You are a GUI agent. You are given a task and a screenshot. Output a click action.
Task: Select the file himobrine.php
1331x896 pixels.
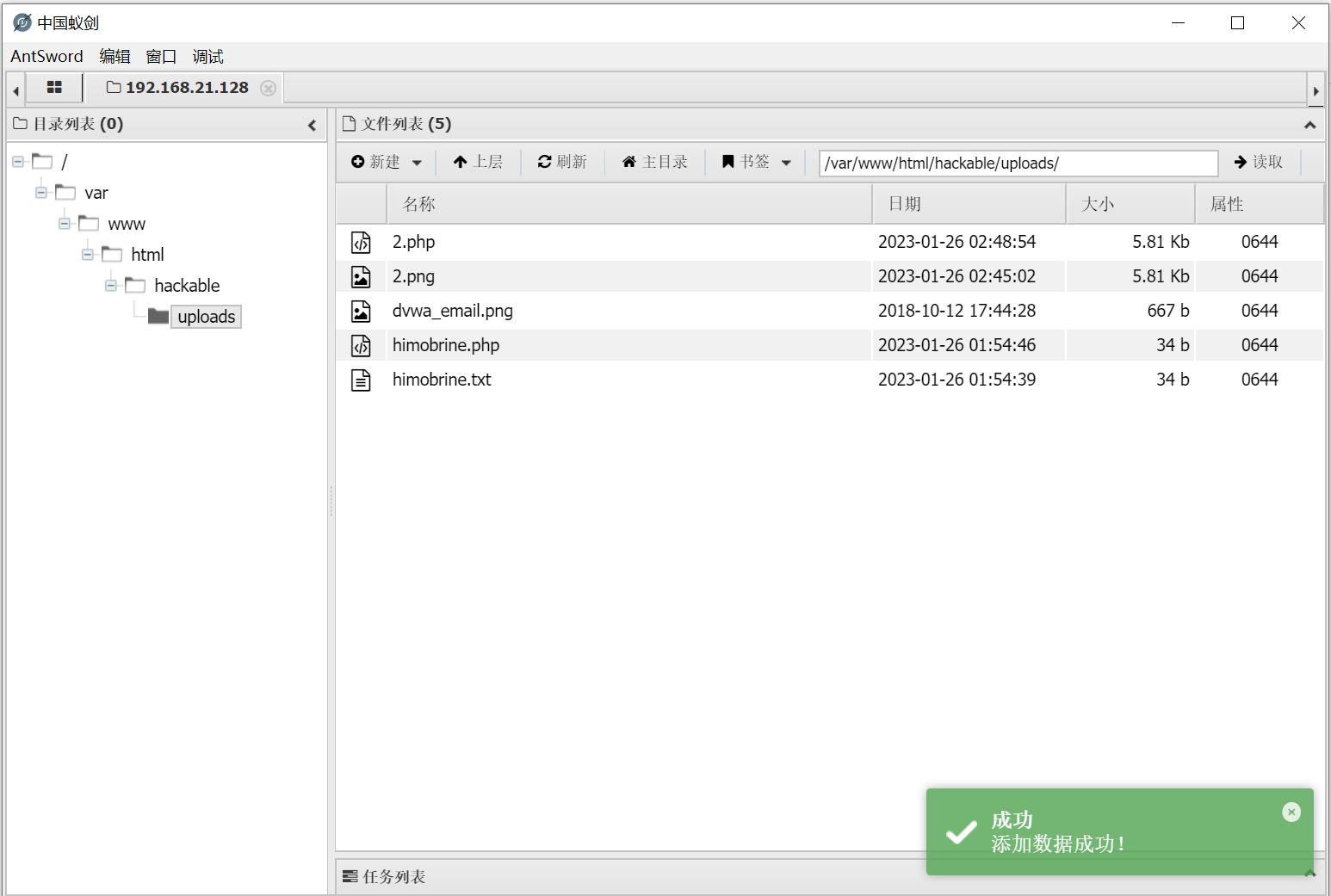446,345
